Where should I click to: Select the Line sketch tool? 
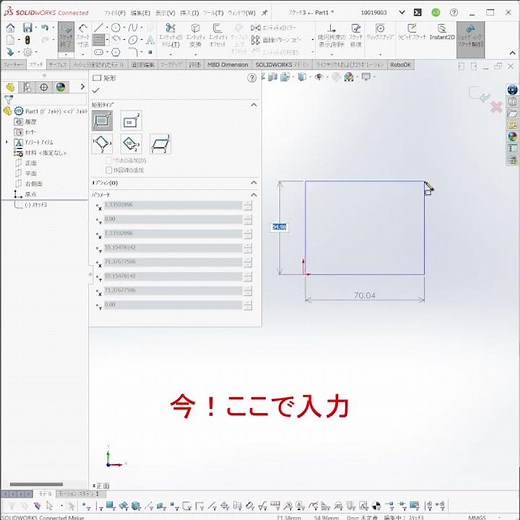(98, 28)
